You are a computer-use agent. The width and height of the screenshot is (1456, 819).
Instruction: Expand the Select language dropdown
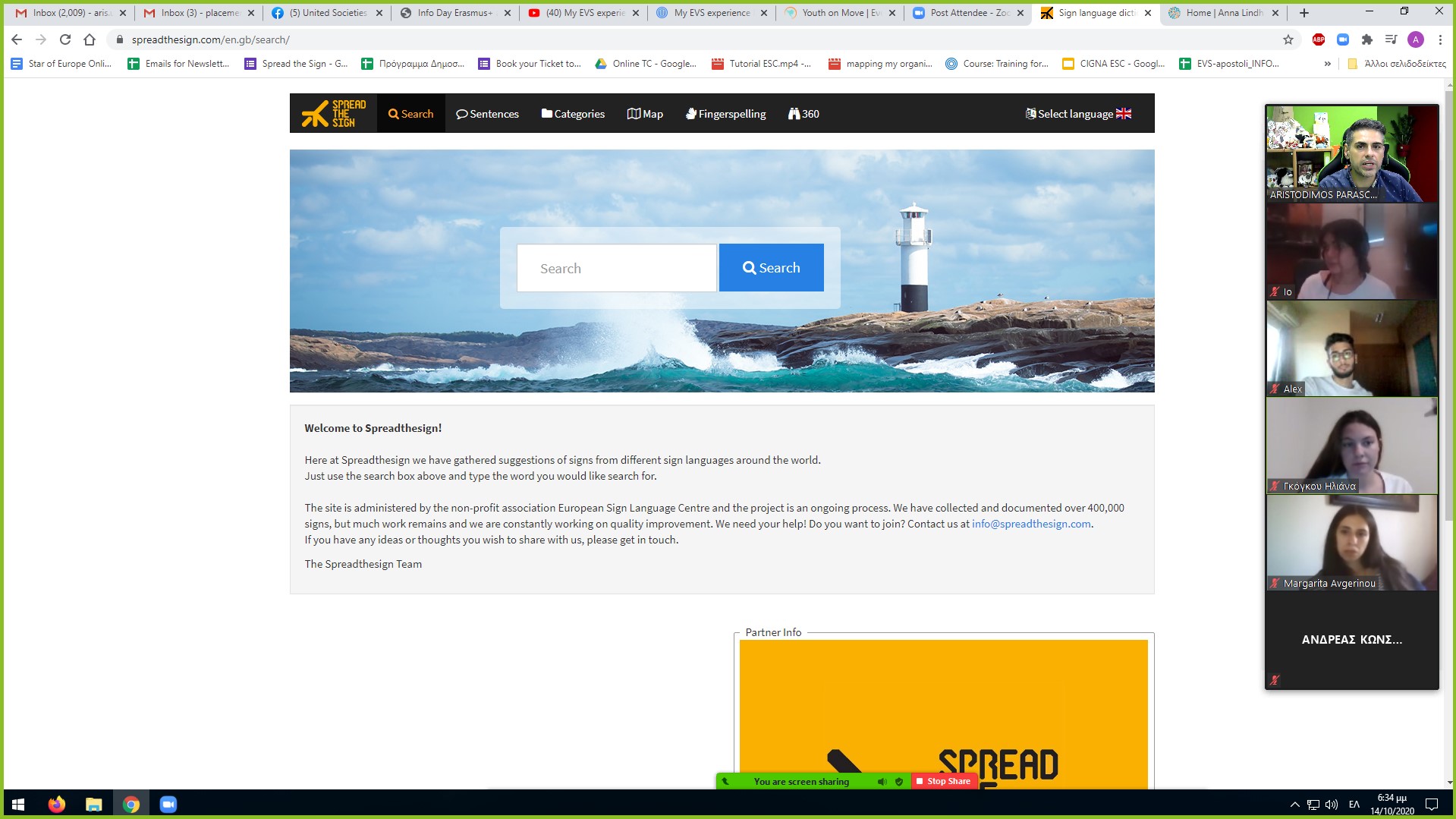[1078, 114]
